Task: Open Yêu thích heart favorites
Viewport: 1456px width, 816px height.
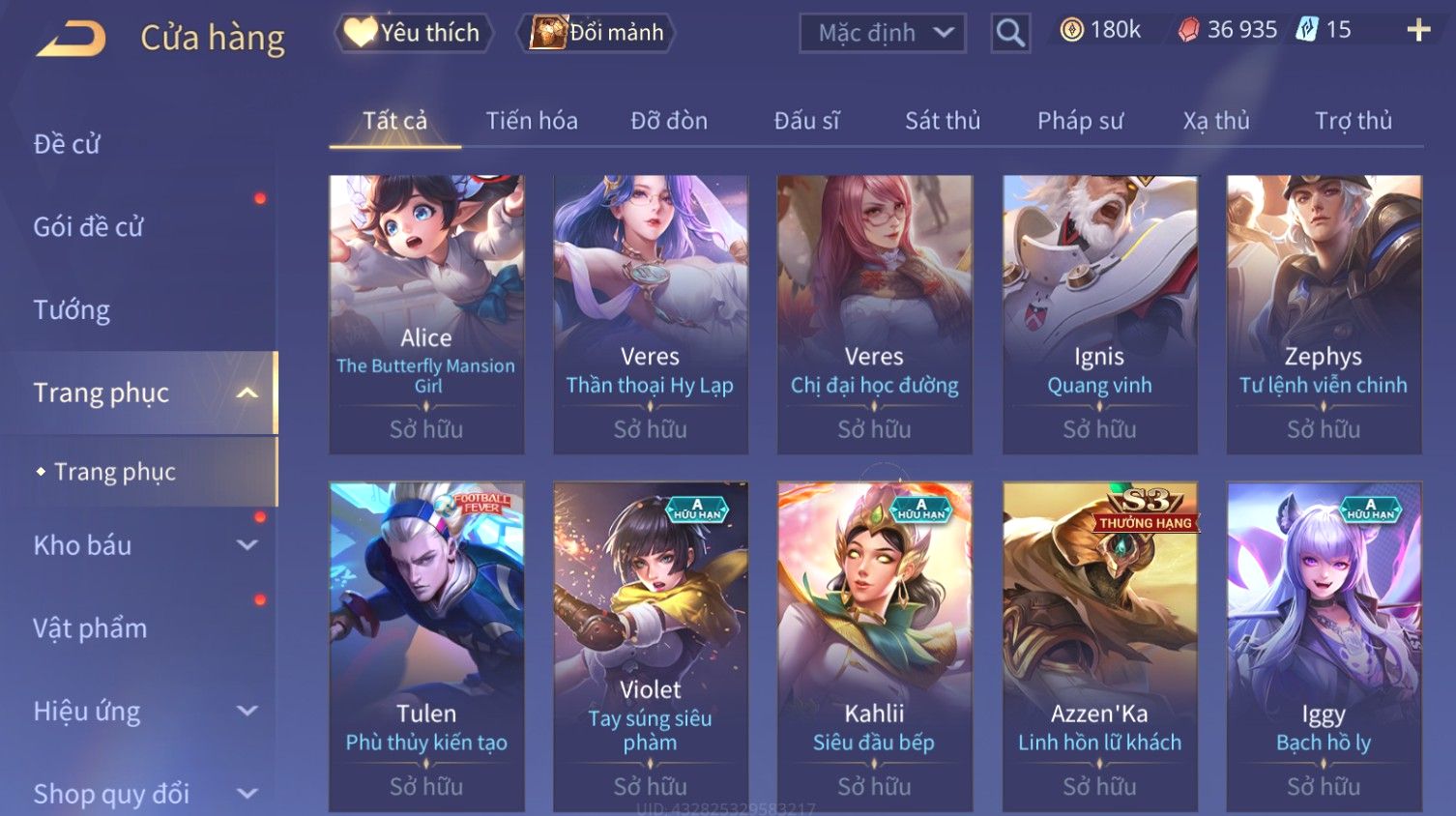Action: [x=414, y=33]
